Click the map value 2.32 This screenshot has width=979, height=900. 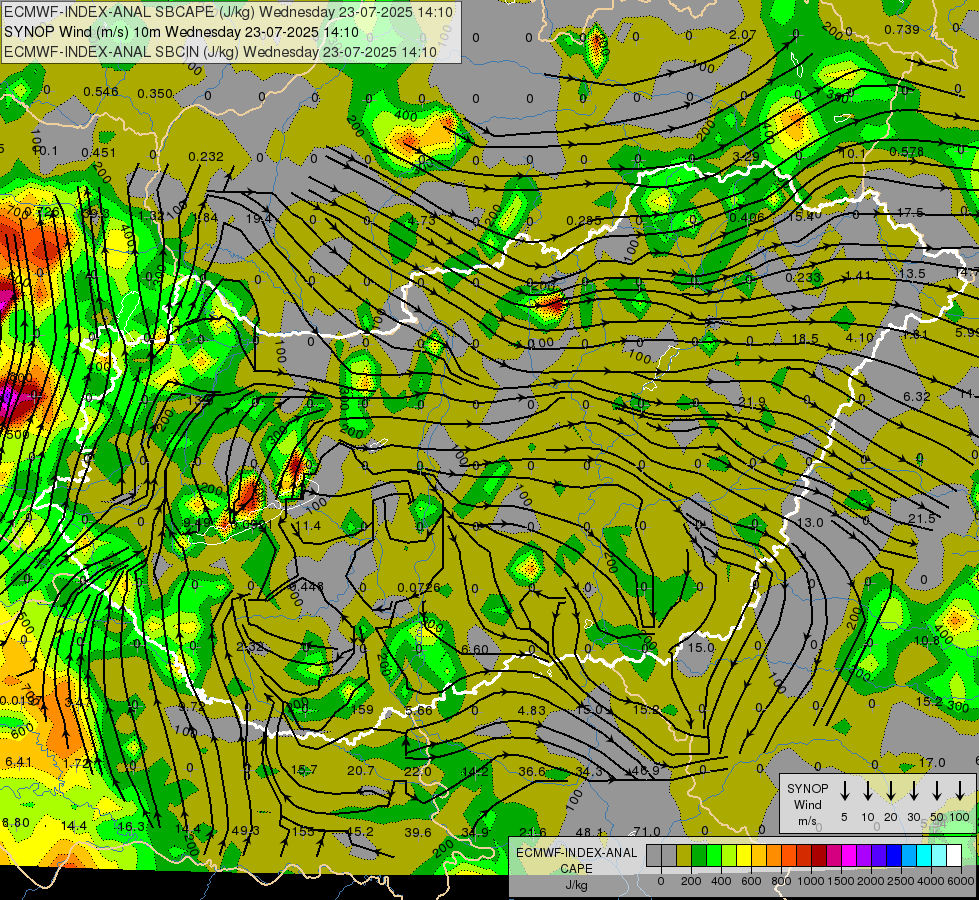point(250,646)
